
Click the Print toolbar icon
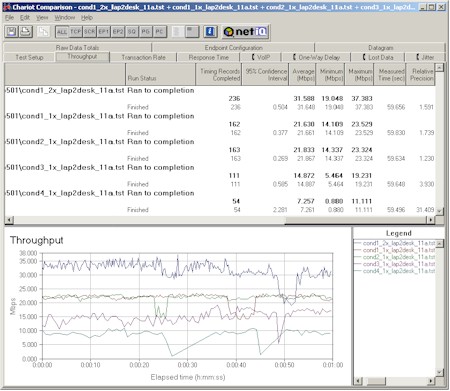click(x=25, y=32)
